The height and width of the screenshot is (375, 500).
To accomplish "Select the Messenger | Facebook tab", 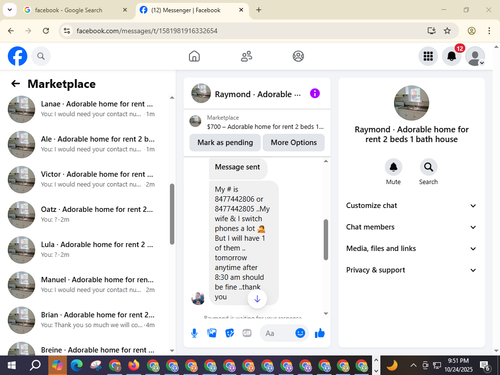I will tap(192, 10).
